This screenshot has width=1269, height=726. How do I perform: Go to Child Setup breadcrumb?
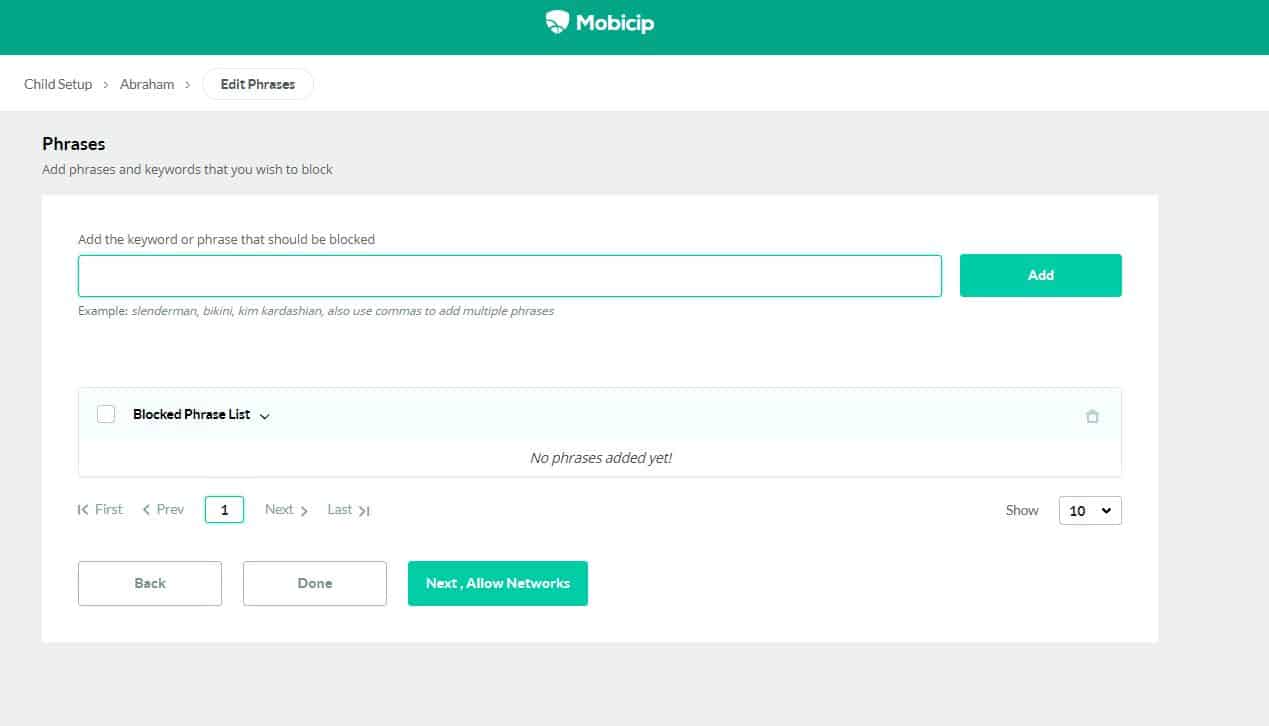pyautogui.click(x=58, y=84)
